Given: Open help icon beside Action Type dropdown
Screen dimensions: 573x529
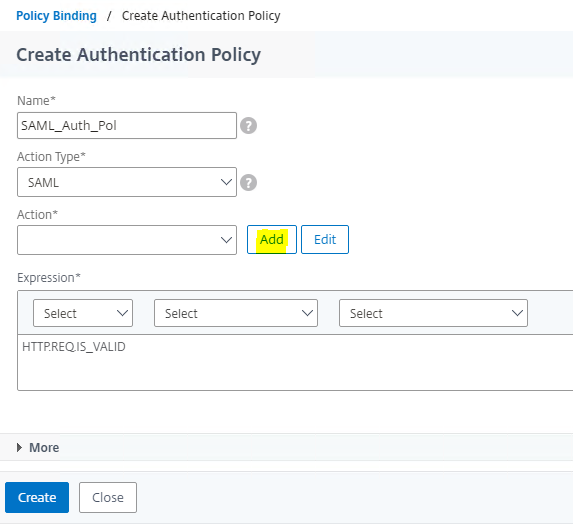Looking at the screenshot, I should pos(248,183).
